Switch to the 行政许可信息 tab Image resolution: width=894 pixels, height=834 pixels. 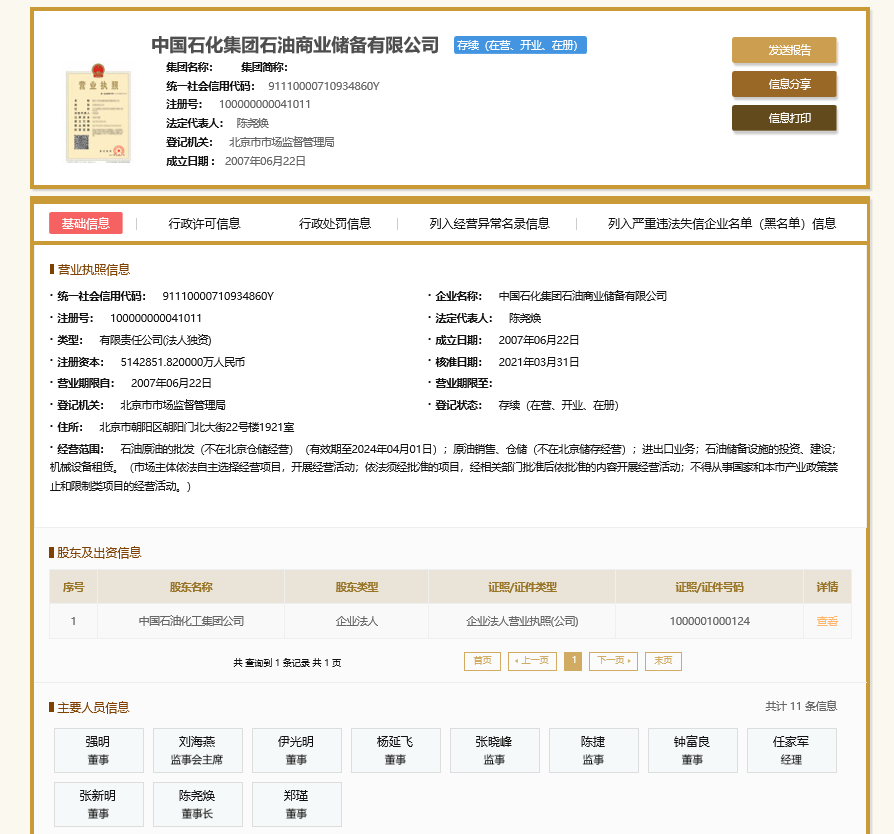pos(204,223)
